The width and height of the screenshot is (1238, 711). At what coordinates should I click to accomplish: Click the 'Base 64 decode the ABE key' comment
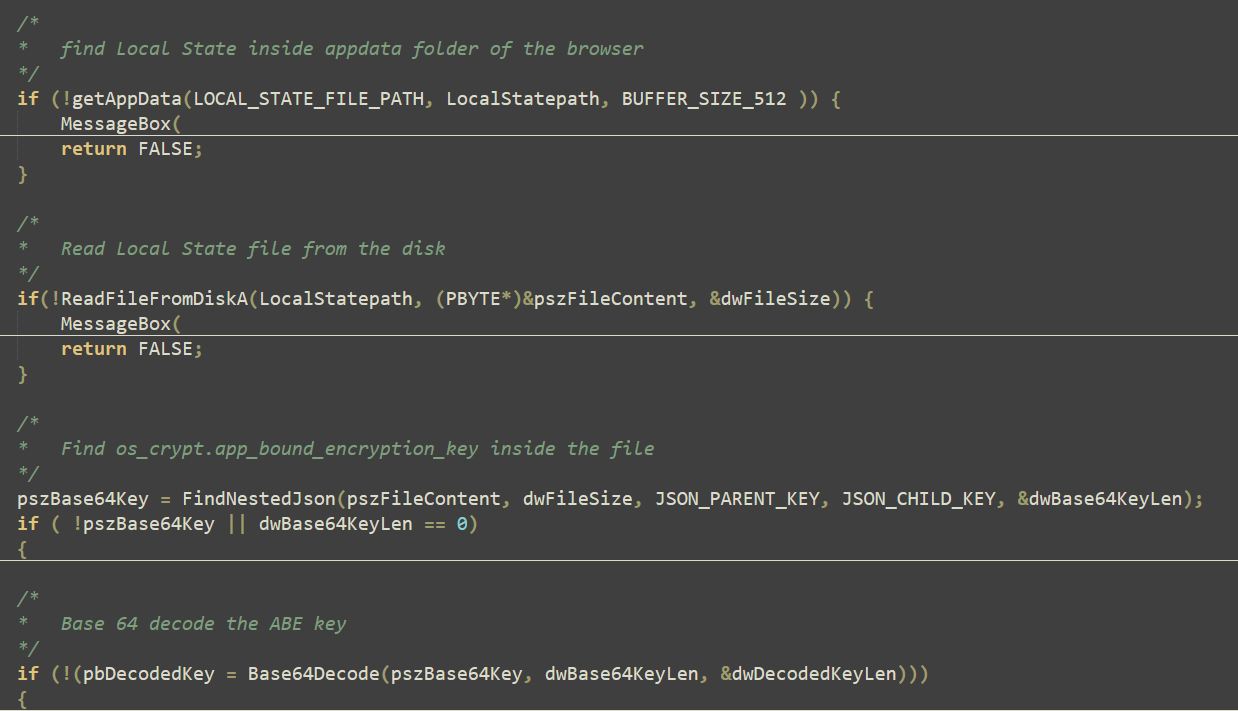click(203, 624)
